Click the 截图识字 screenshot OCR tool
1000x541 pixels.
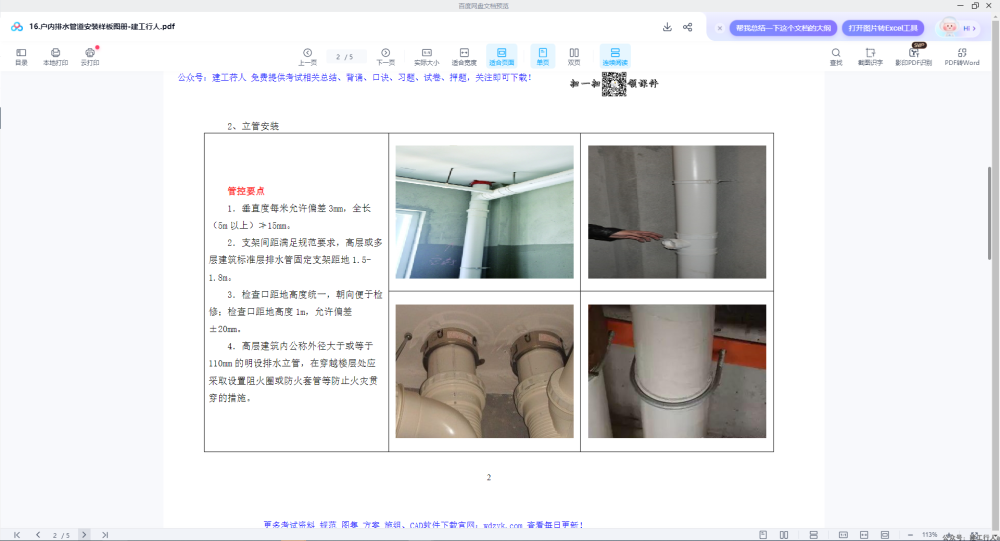870,56
